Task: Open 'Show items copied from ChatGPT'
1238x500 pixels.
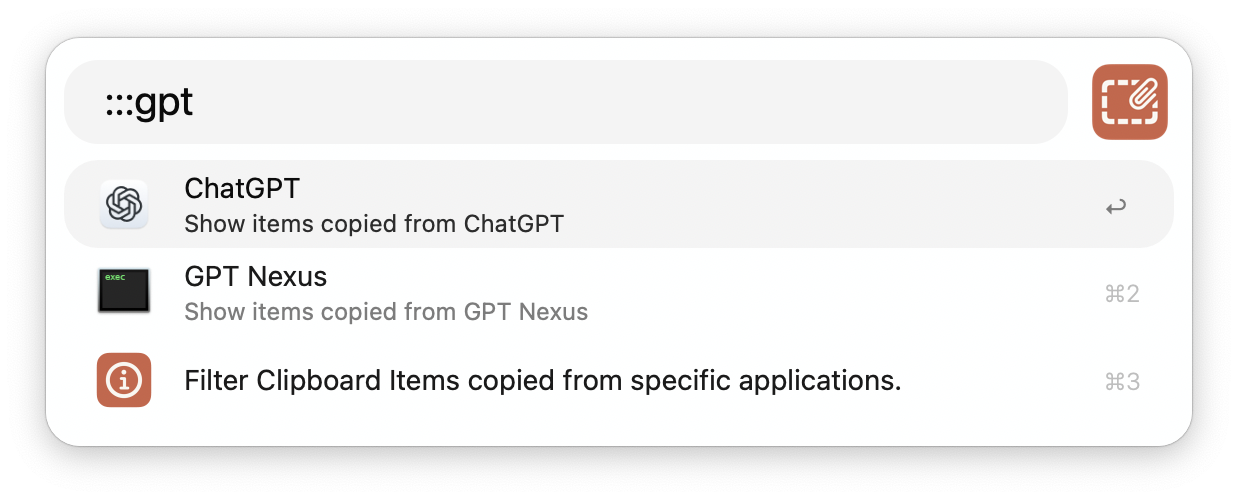Action: 374,224
